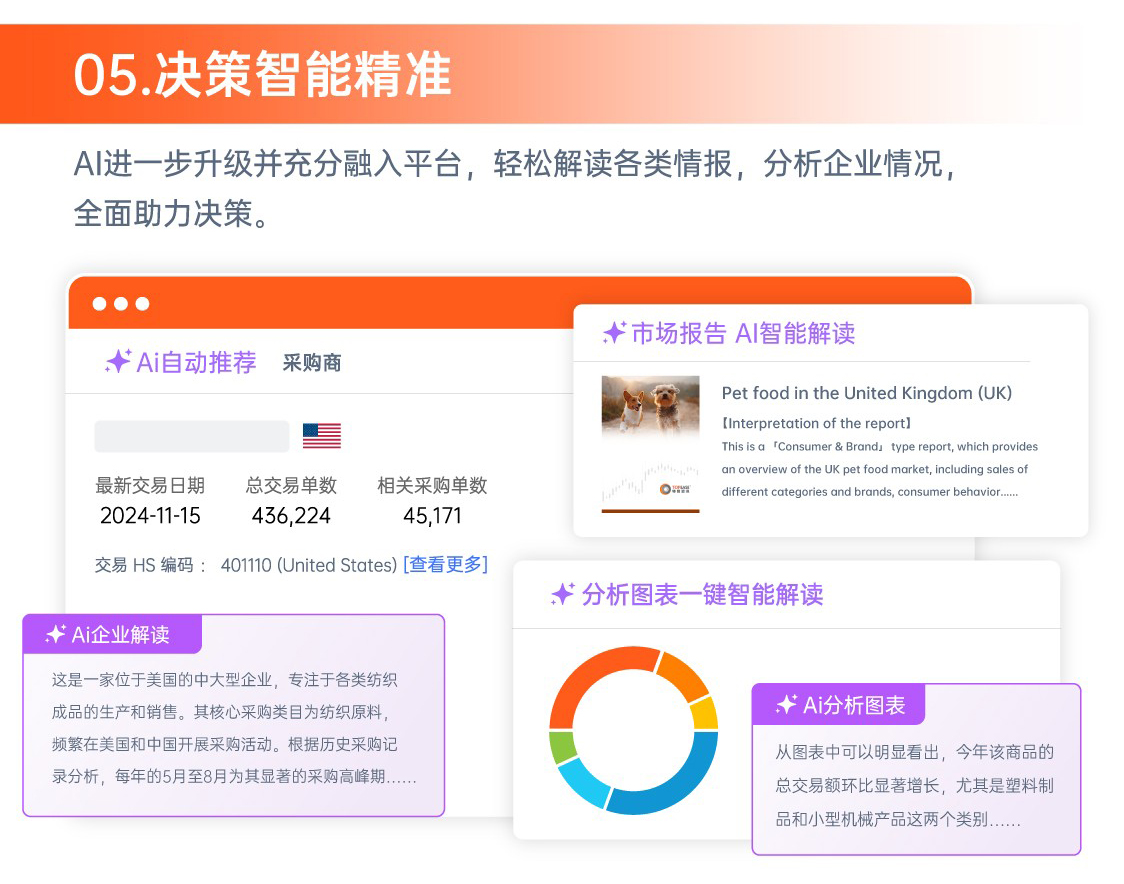Click the sparkle icon beside Ai自动推荐
The height and width of the screenshot is (884, 1124).
coord(118,362)
